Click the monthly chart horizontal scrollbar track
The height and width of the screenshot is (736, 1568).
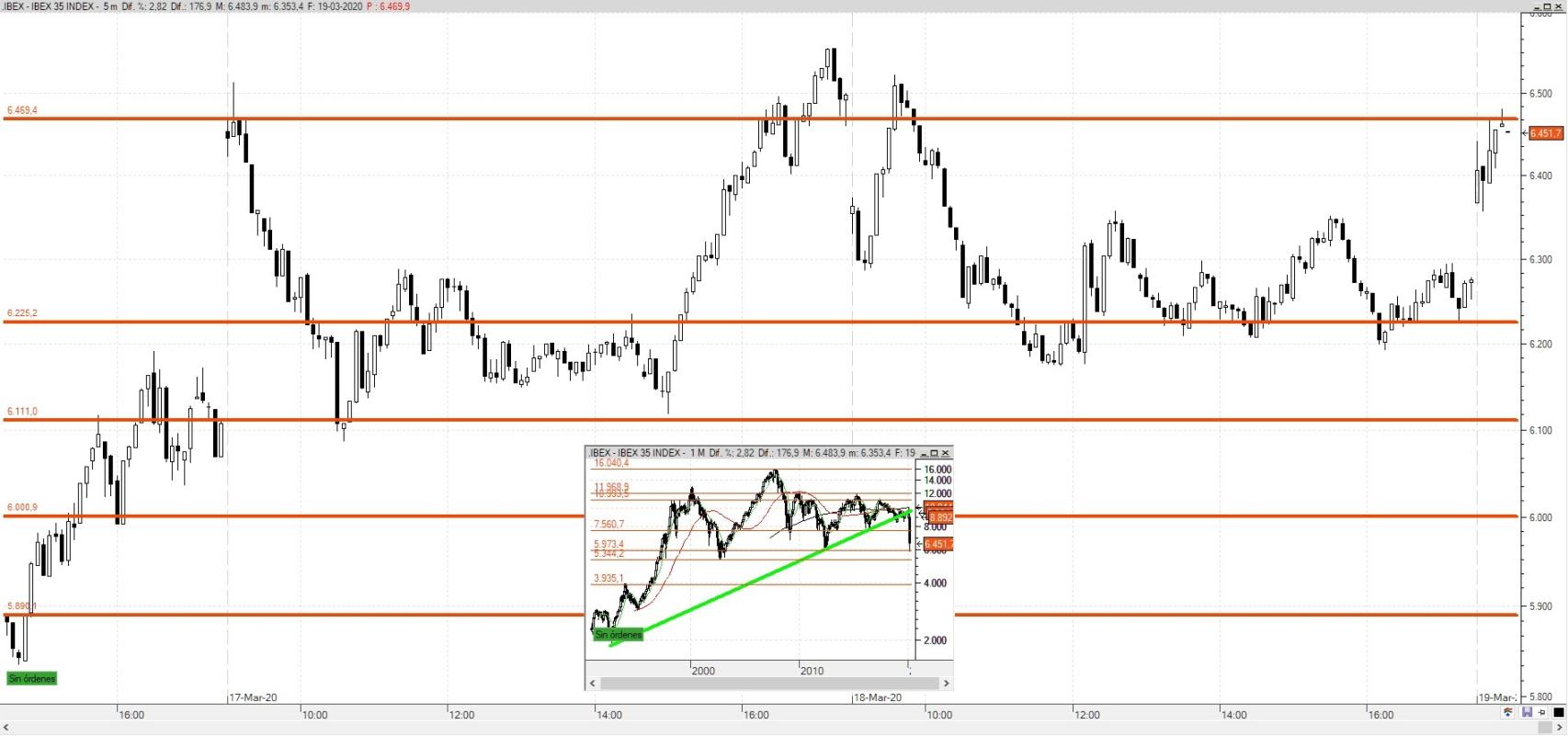769,684
